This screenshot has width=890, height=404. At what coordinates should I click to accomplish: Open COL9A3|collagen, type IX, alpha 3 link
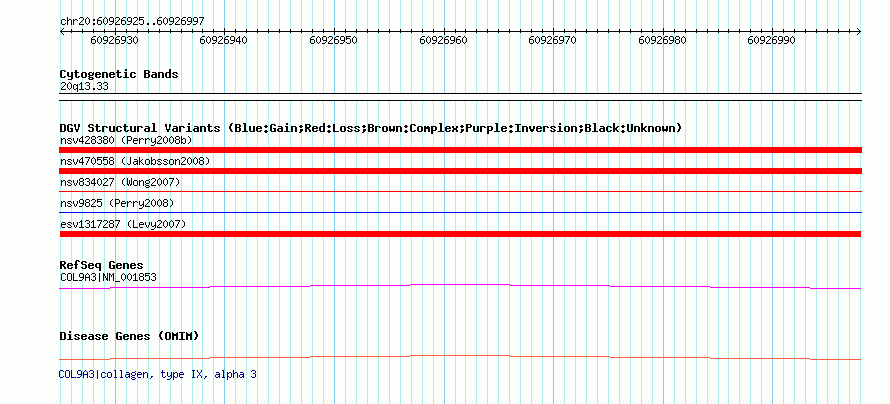click(x=158, y=374)
